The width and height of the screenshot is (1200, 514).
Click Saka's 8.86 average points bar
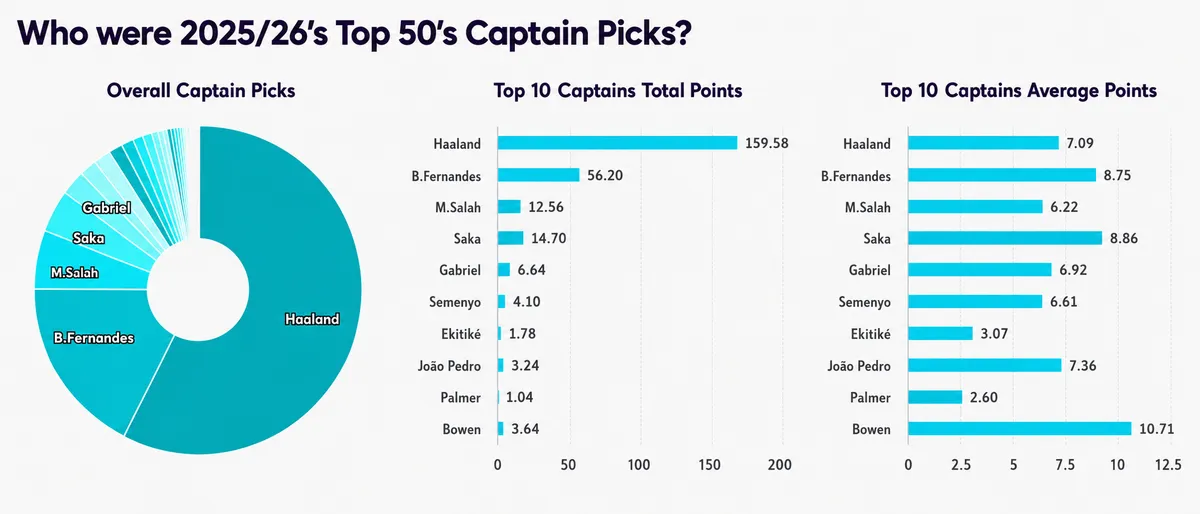click(x=1005, y=238)
